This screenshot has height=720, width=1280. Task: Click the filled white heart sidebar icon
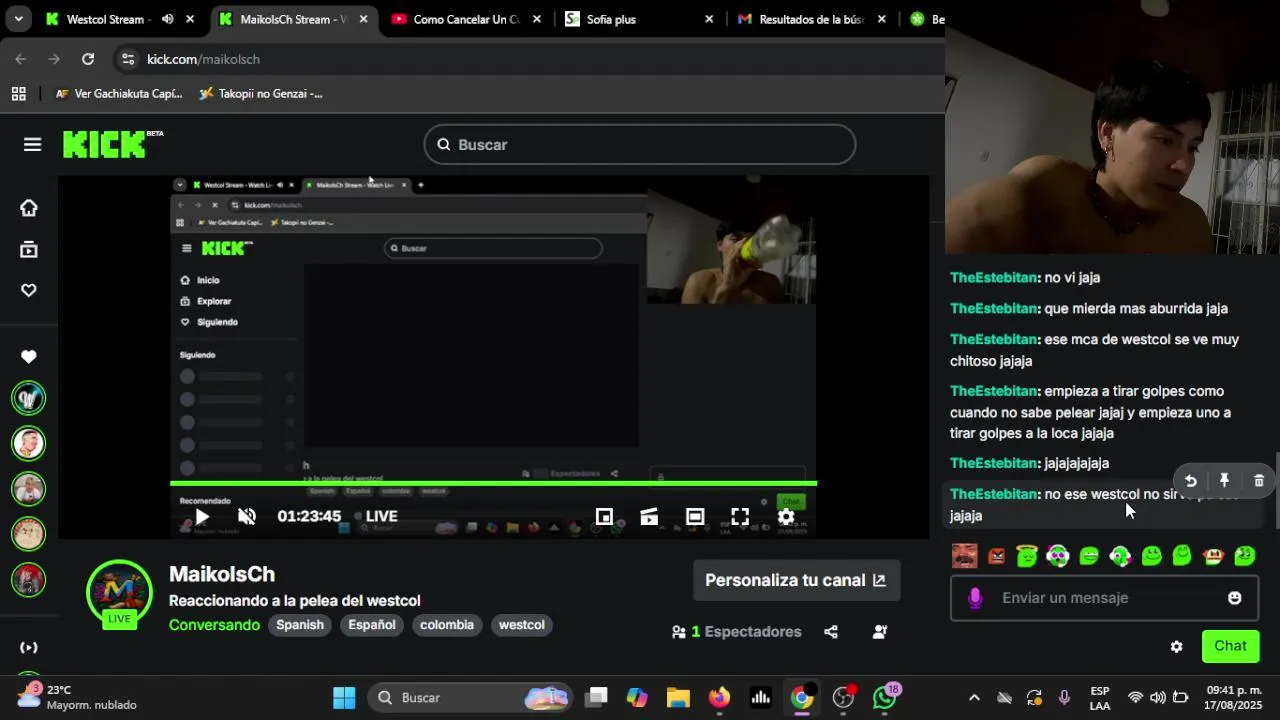click(29, 357)
